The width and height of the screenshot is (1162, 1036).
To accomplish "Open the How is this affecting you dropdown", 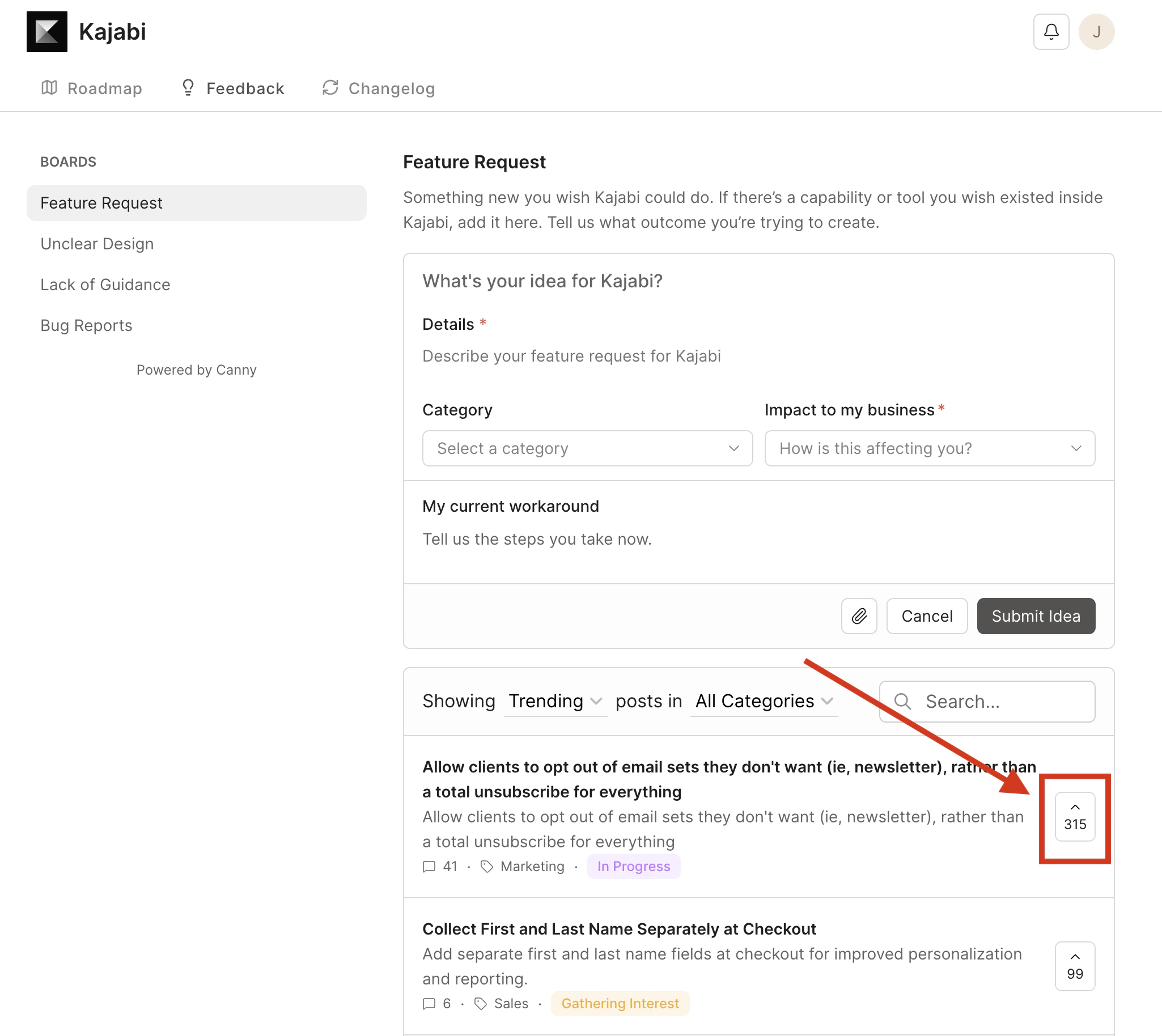I will coord(930,448).
